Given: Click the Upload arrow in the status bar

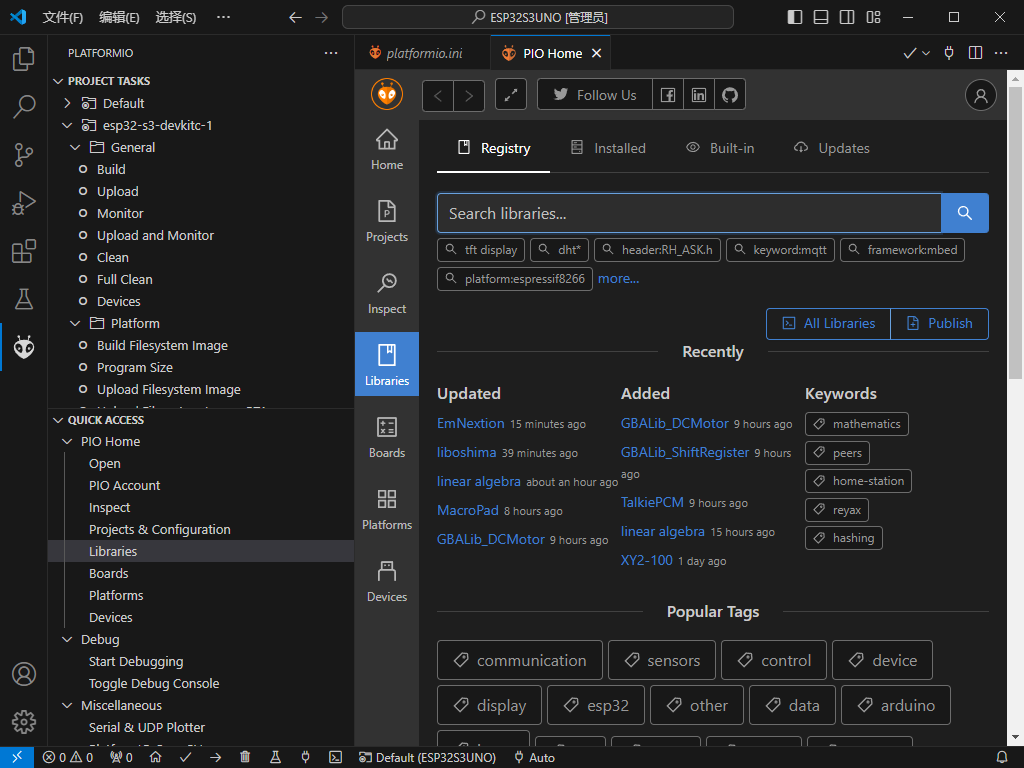Looking at the screenshot, I should (x=216, y=757).
